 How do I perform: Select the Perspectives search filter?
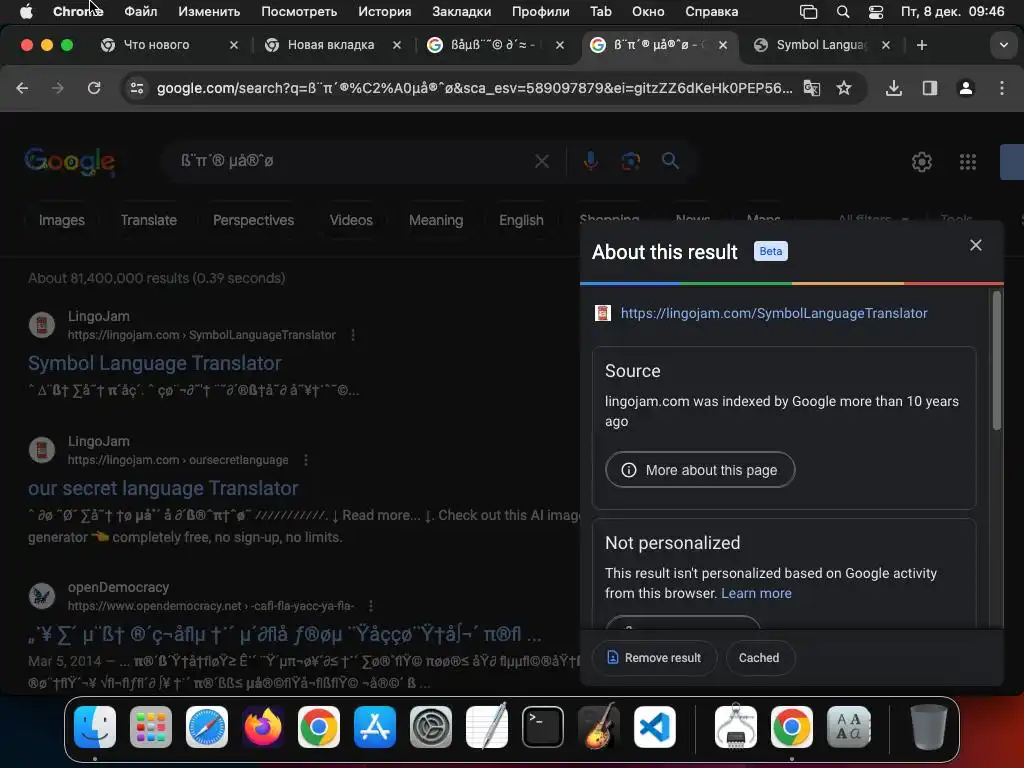[253, 220]
